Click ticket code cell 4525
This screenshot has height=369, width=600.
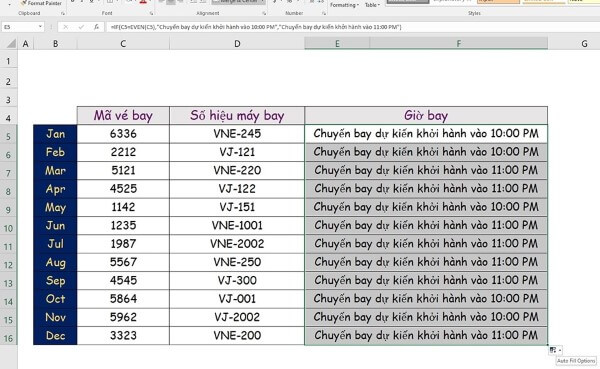pos(123,189)
